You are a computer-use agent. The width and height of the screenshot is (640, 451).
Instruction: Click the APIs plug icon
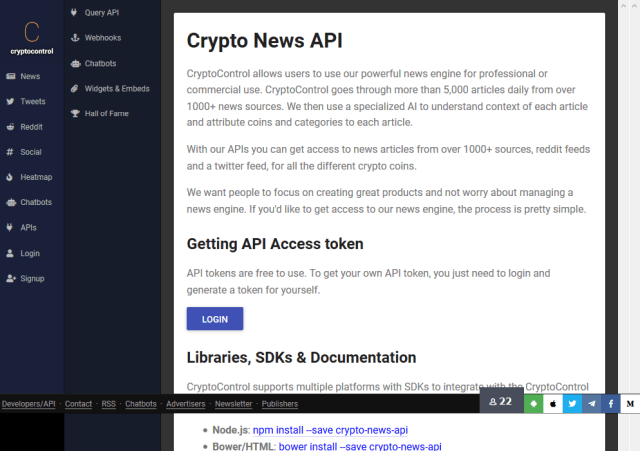click(10, 228)
